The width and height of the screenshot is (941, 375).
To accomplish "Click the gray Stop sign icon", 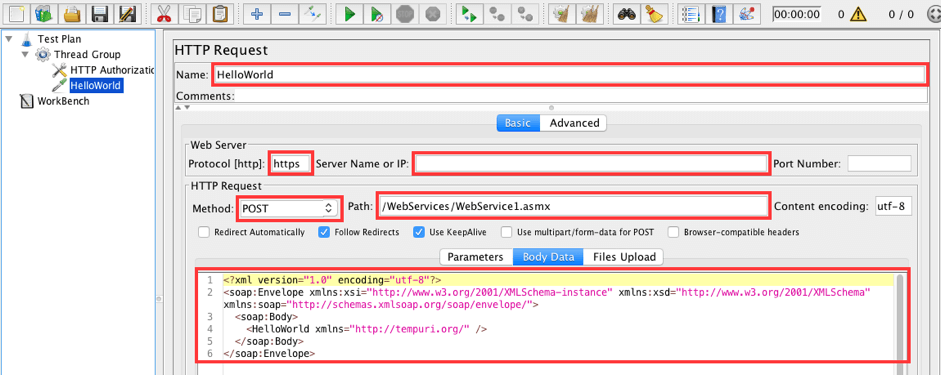I will click(406, 13).
